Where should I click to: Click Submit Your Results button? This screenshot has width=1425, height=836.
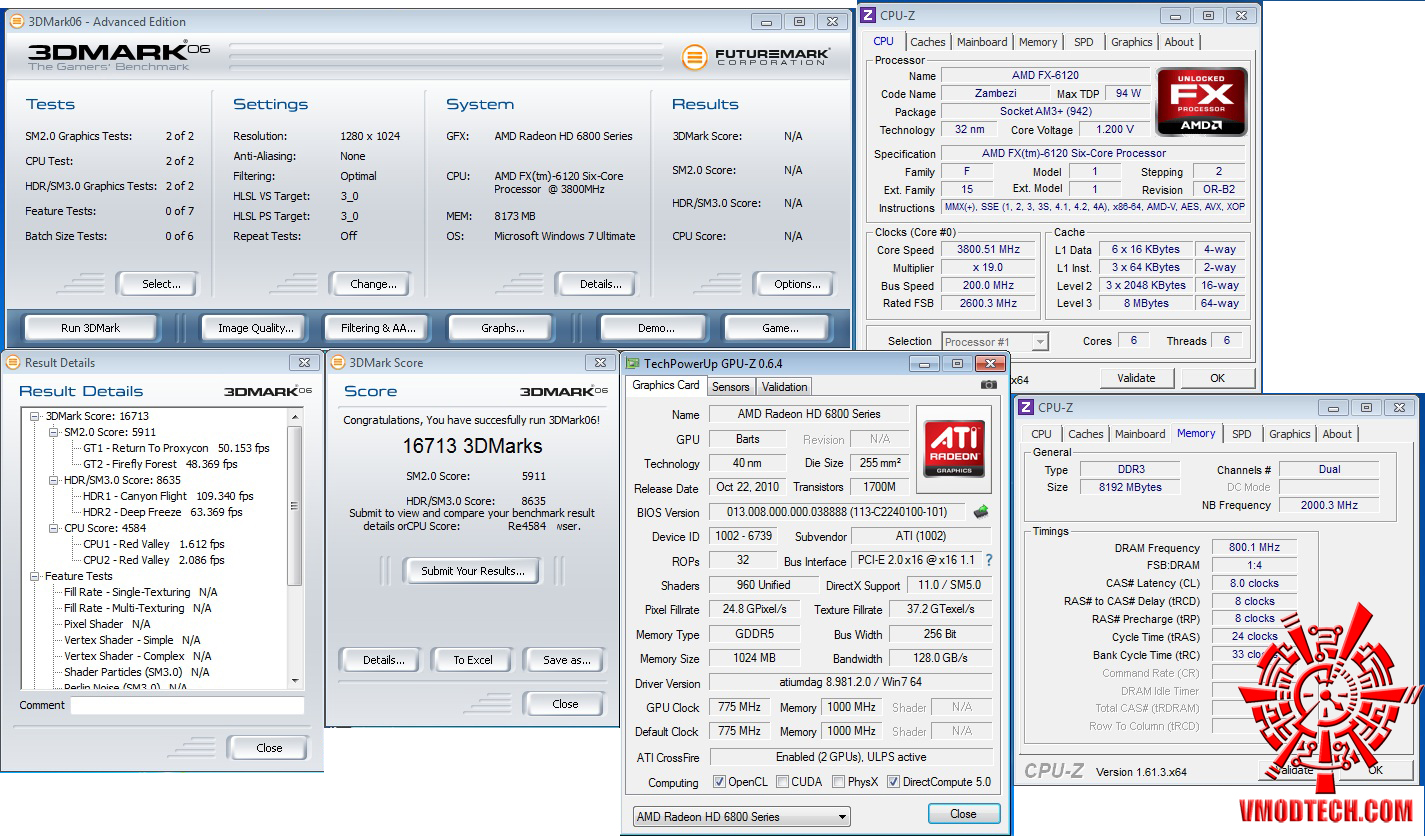[471, 571]
